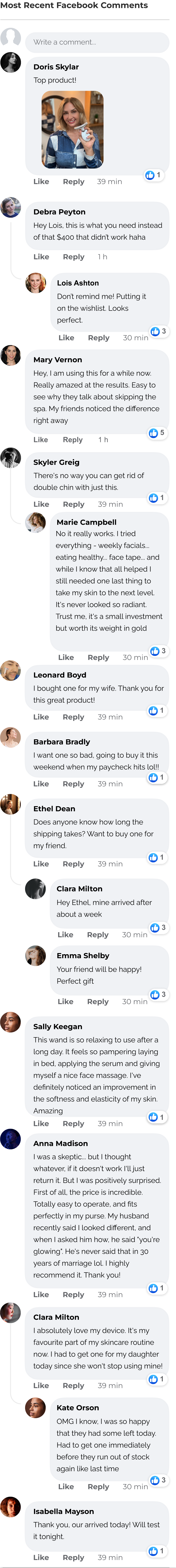
Task: Click in the Write a comment field
Action: click(x=97, y=43)
